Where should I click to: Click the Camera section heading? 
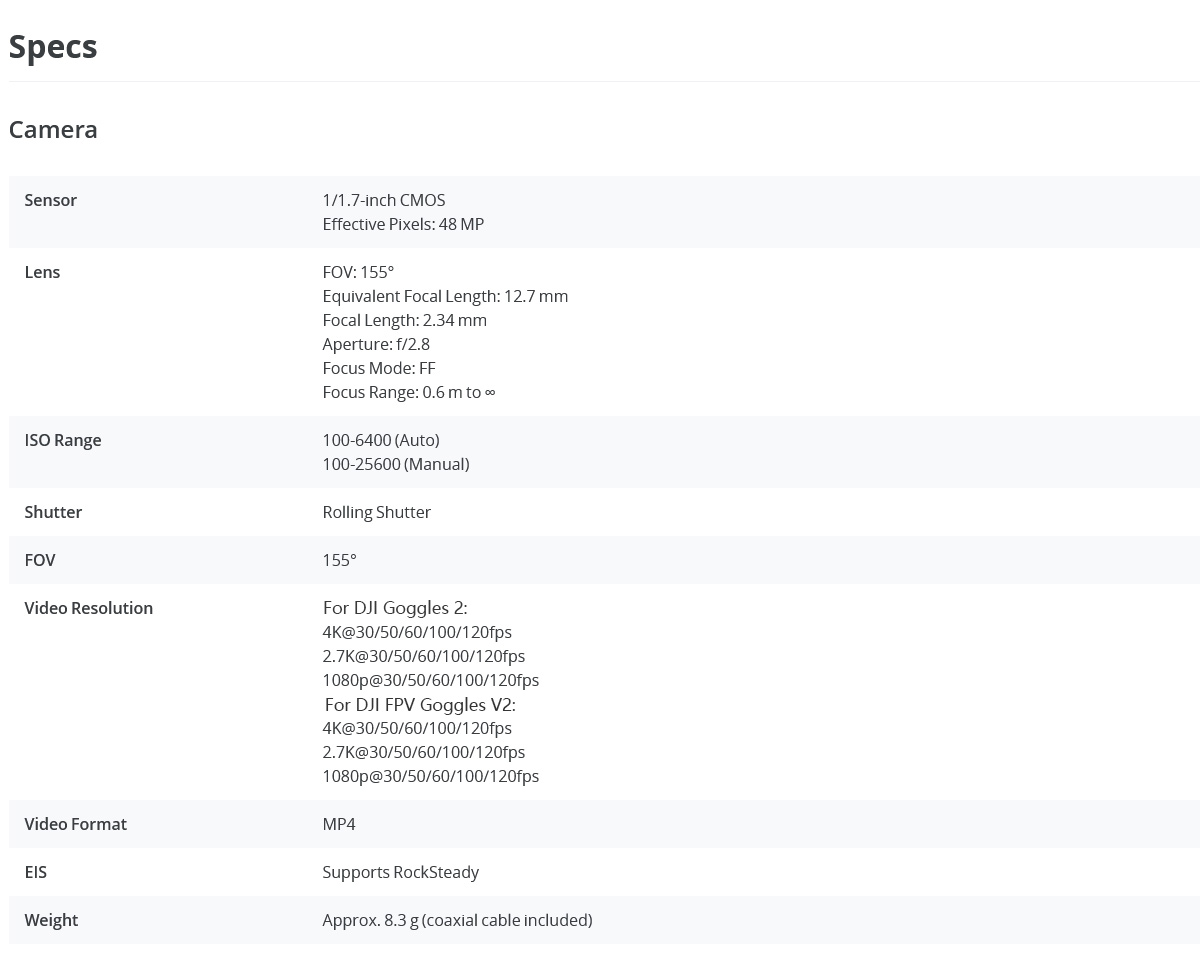click(x=53, y=129)
